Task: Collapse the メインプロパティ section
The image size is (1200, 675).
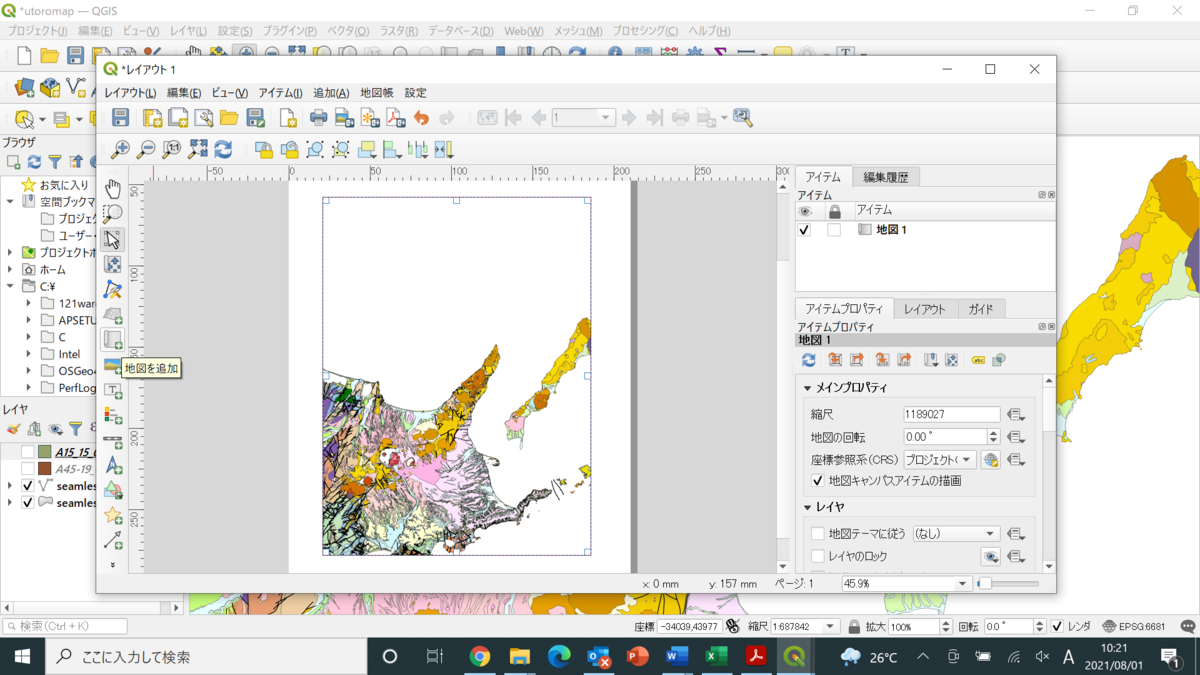Action: [808, 388]
